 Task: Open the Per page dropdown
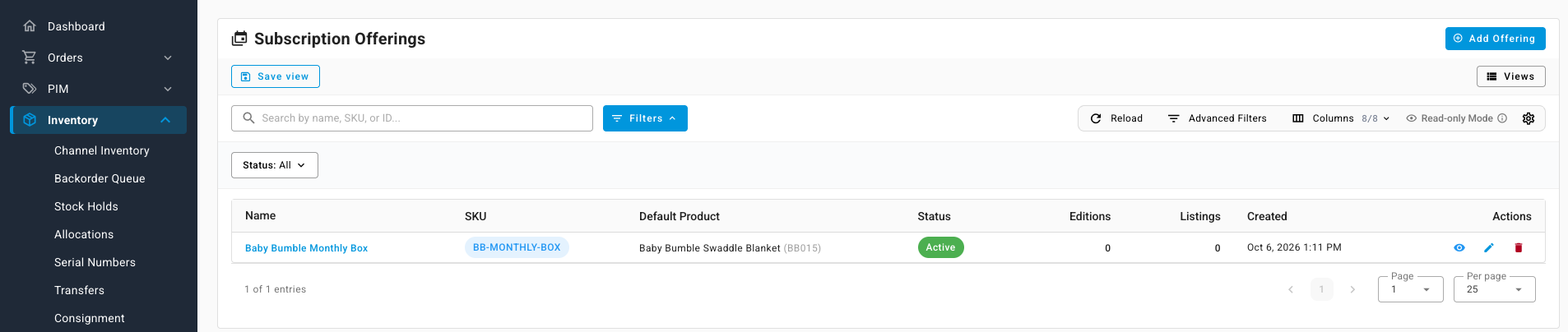pos(1494,289)
